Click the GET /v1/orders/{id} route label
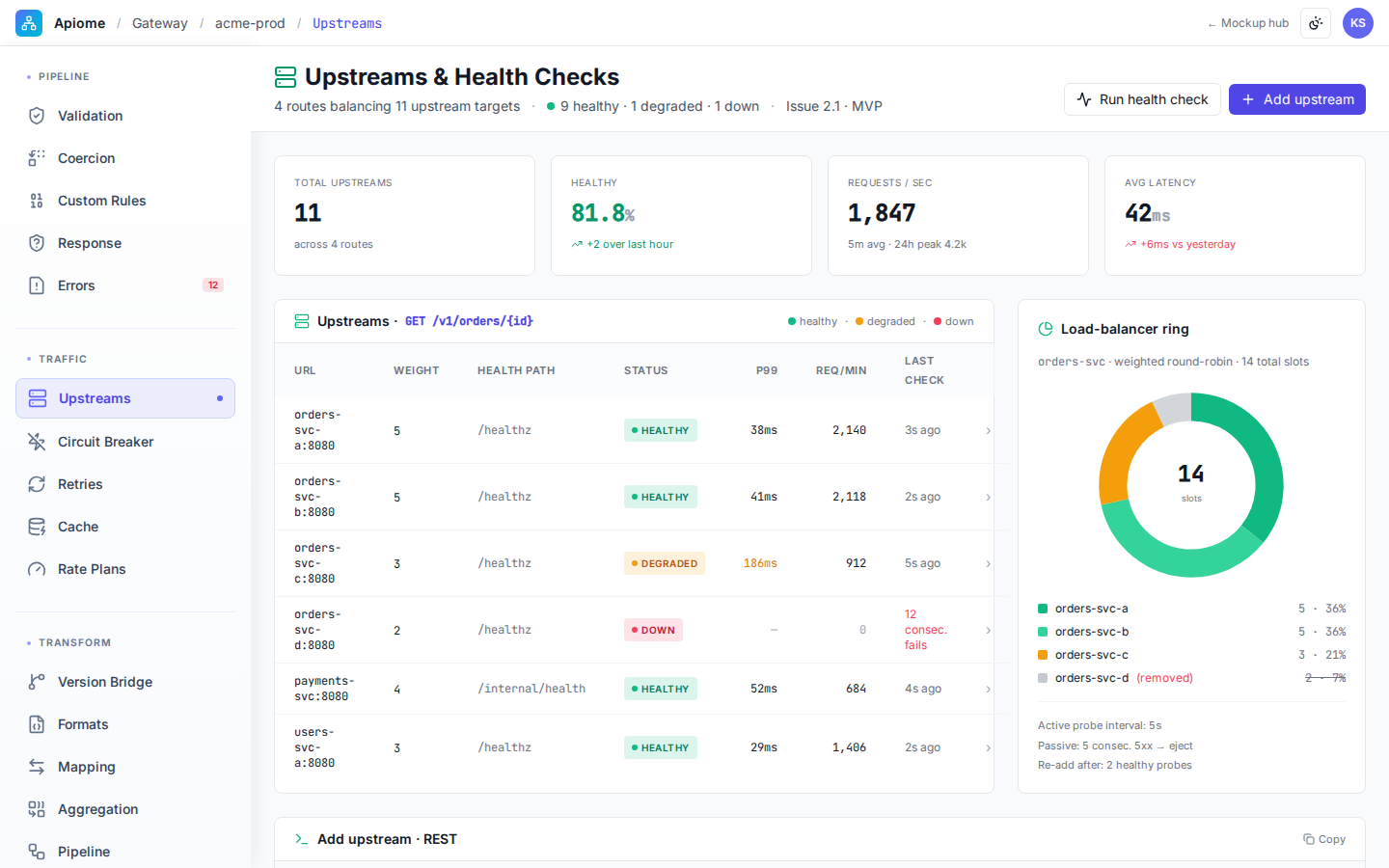 (x=469, y=321)
